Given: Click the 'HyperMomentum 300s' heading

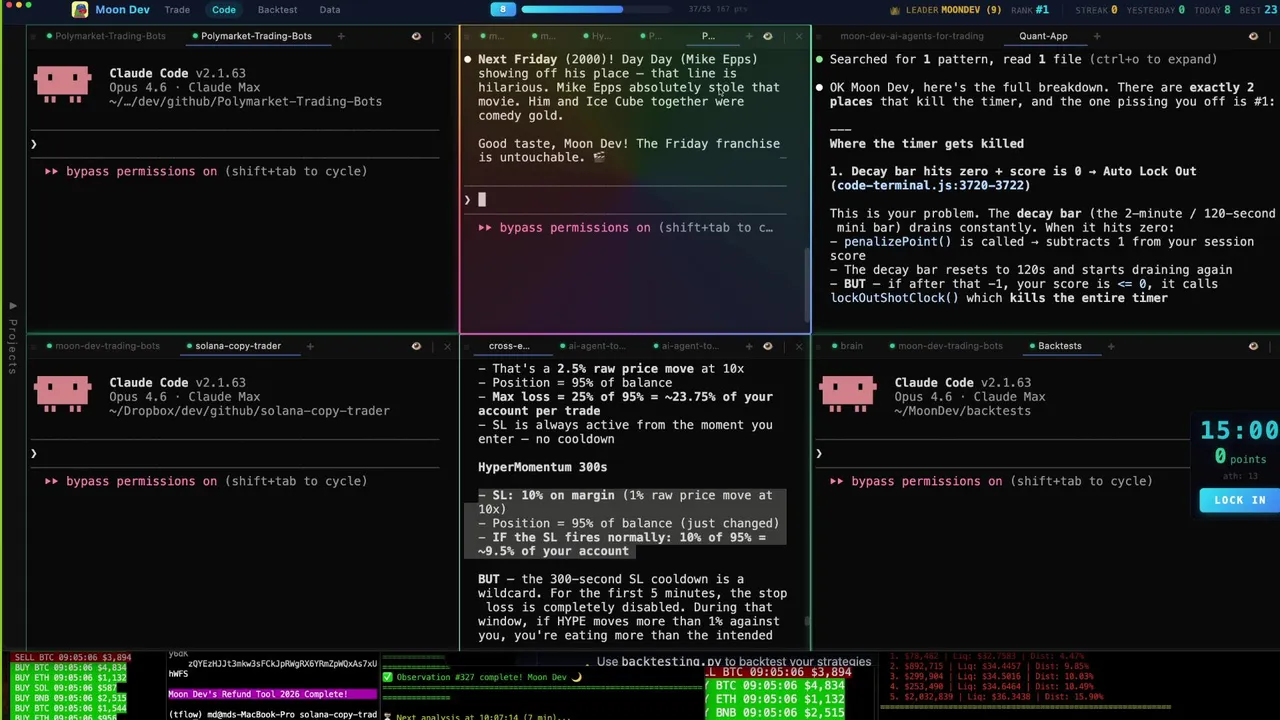Looking at the screenshot, I should coord(542,467).
